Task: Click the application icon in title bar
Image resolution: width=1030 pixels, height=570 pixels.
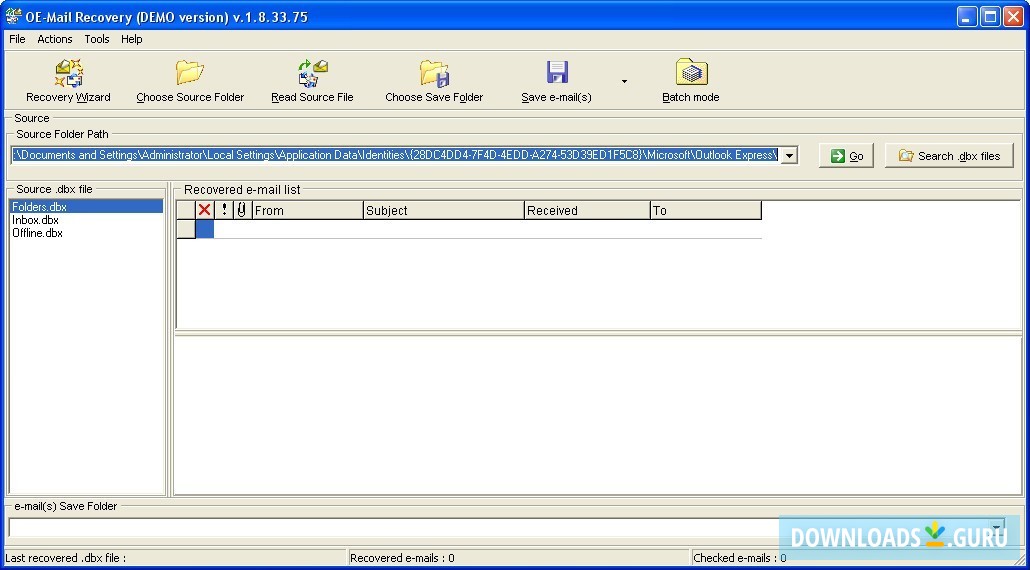Action: tap(13, 16)
